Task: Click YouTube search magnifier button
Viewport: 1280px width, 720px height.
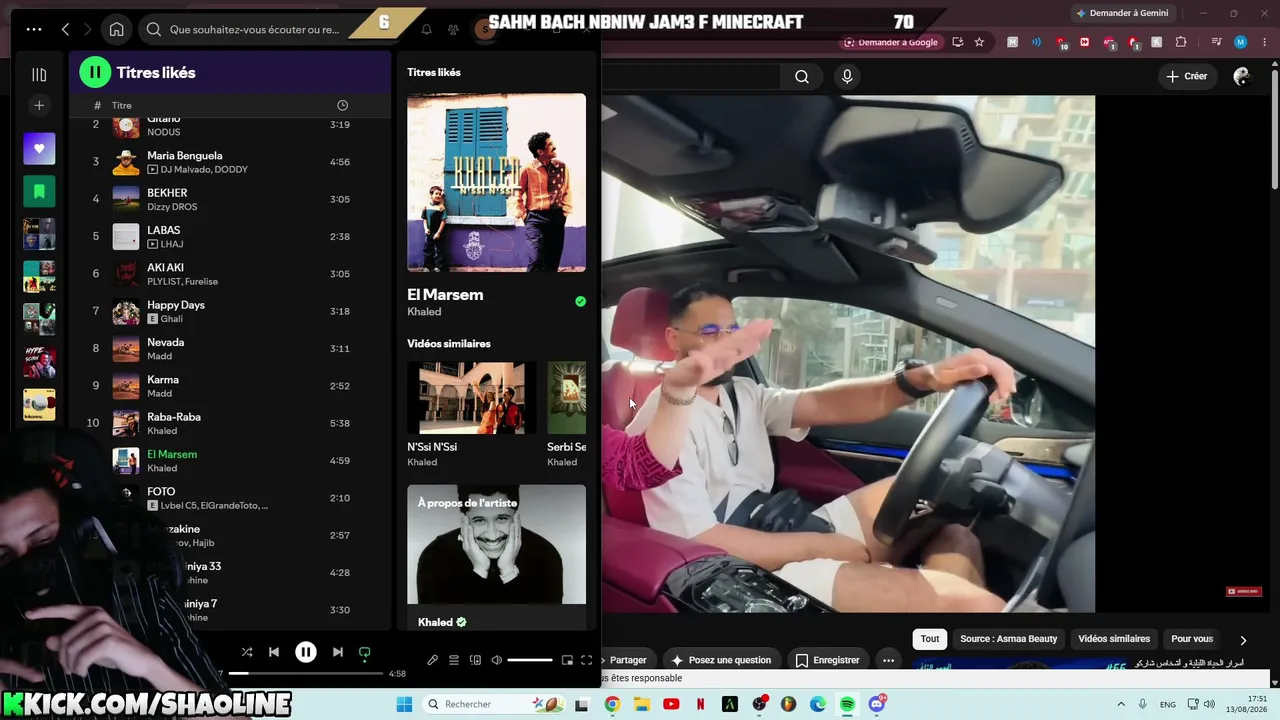Action: pyautogui.click(x=802, y=77)
